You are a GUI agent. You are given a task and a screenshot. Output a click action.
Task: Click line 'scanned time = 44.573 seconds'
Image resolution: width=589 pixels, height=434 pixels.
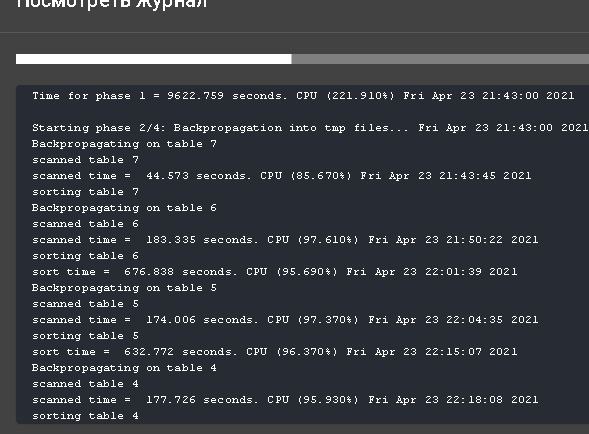282,176
